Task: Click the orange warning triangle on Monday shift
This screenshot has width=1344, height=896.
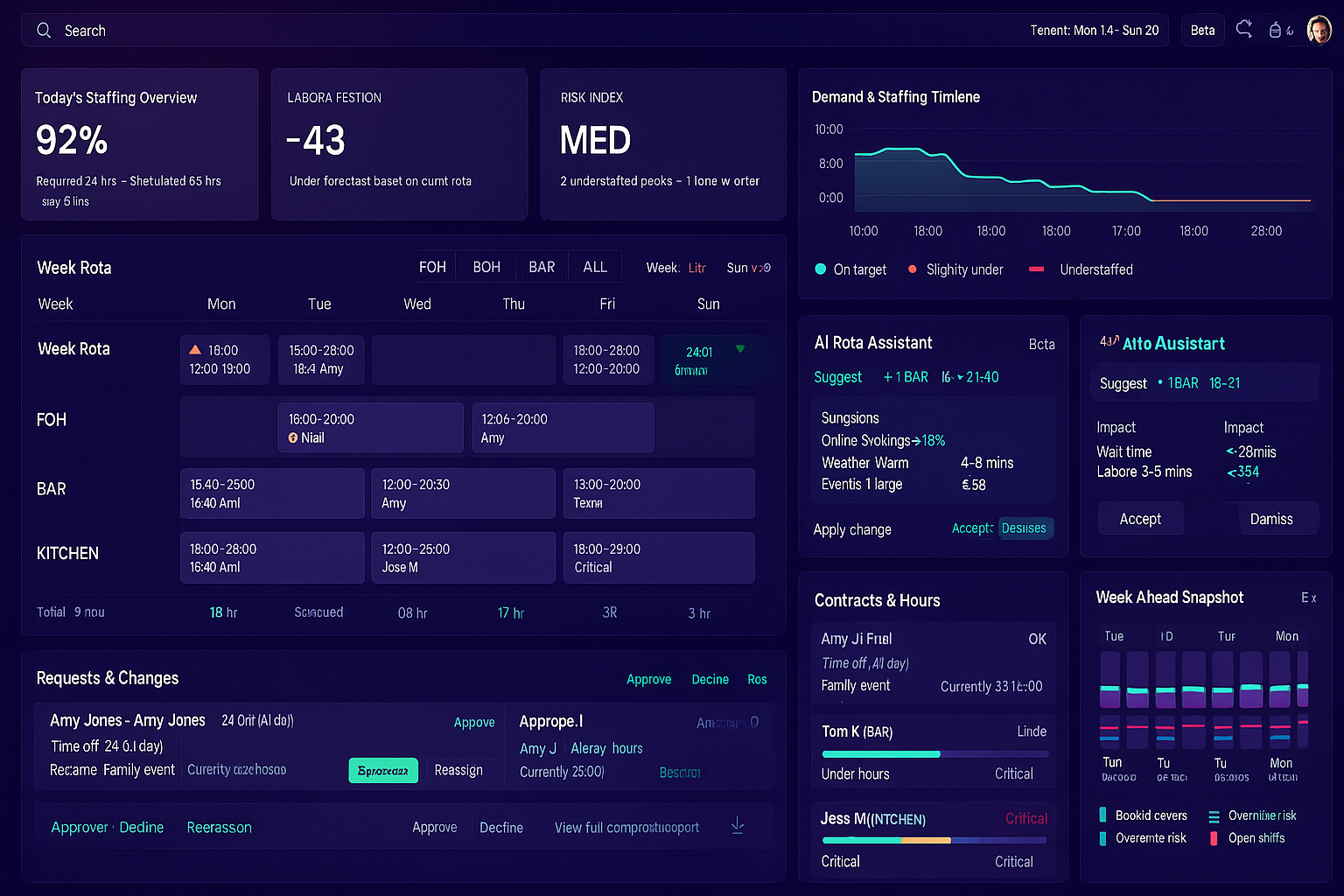Action: pos(195,350)
